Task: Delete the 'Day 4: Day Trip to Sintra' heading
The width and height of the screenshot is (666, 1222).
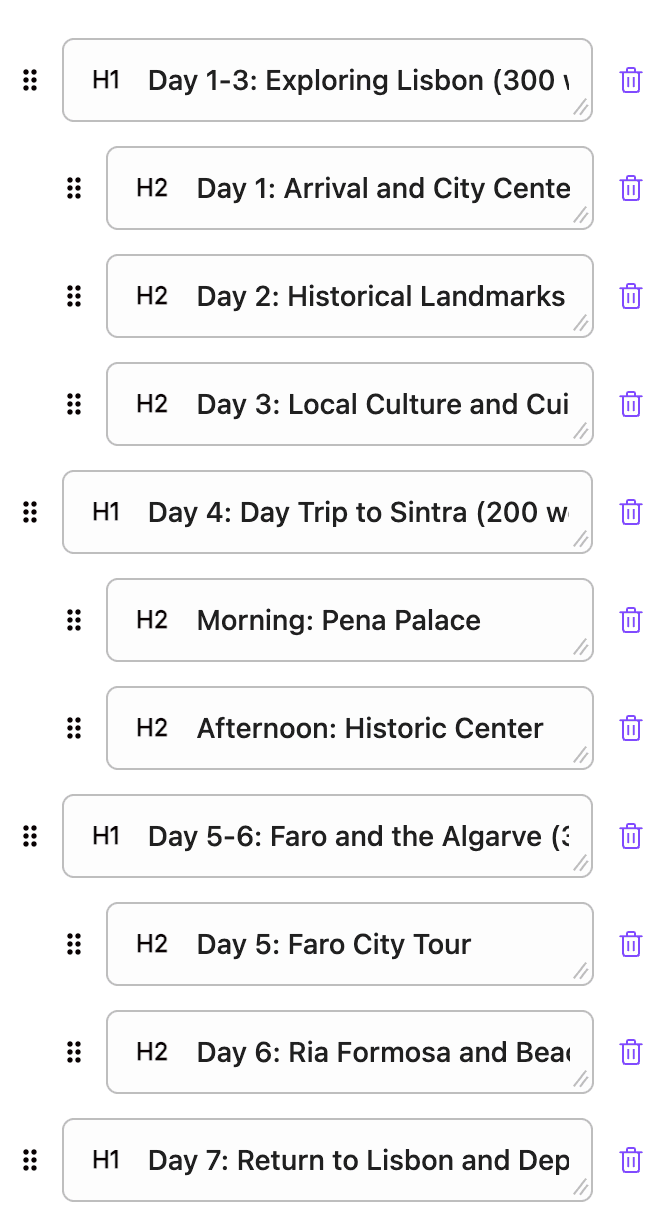Action: (631, 513)
